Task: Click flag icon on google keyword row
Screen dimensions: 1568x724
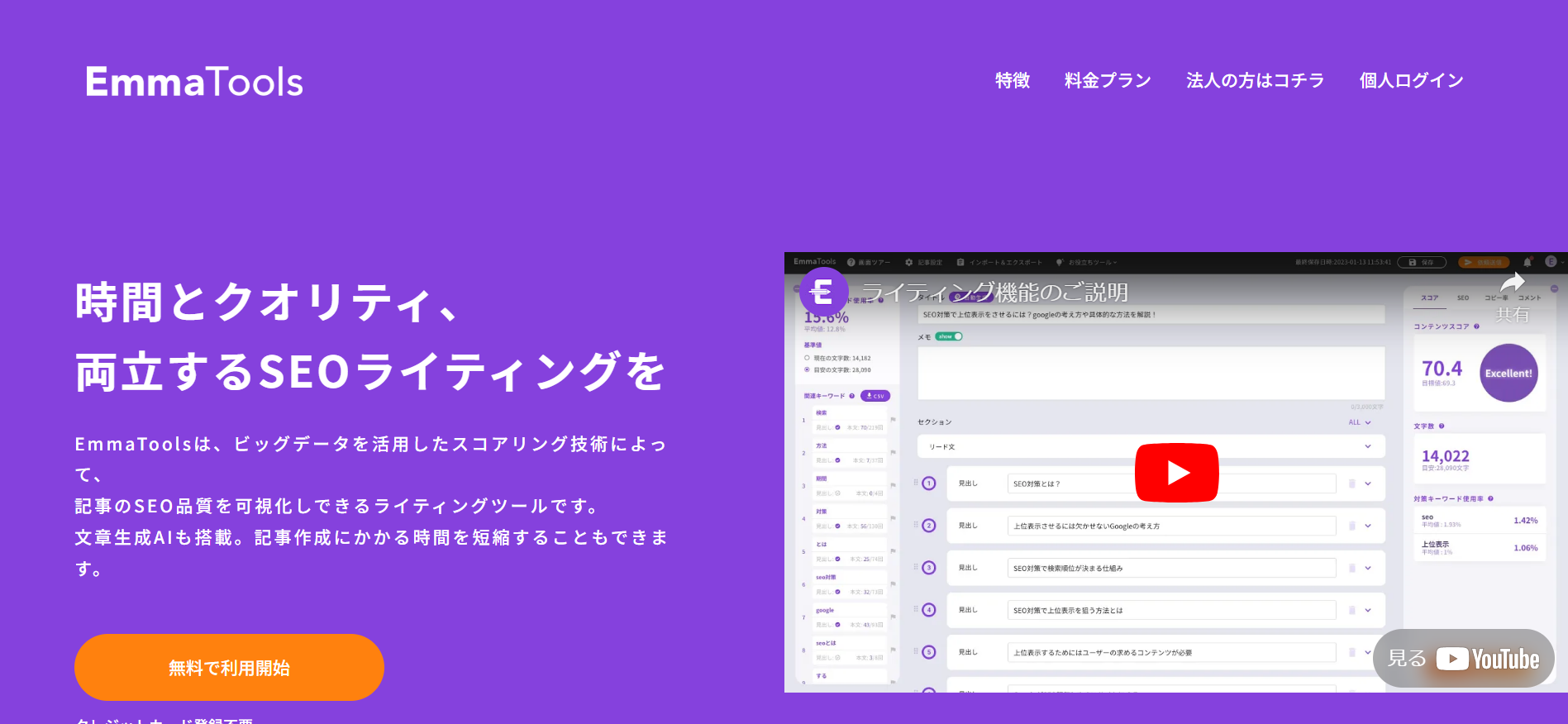Action: pyautogui.click(x=893, y=617)
